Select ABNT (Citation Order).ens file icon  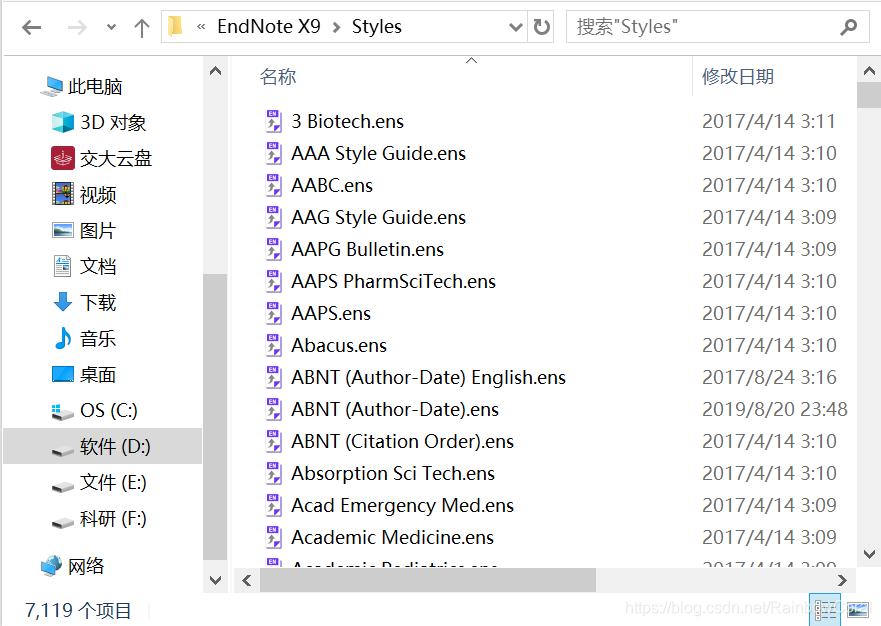click(273, 442)
